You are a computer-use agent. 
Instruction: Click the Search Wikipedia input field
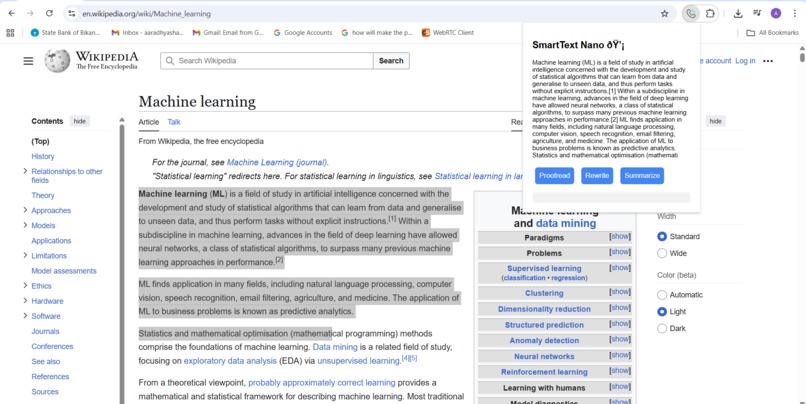tap(267, 61)
